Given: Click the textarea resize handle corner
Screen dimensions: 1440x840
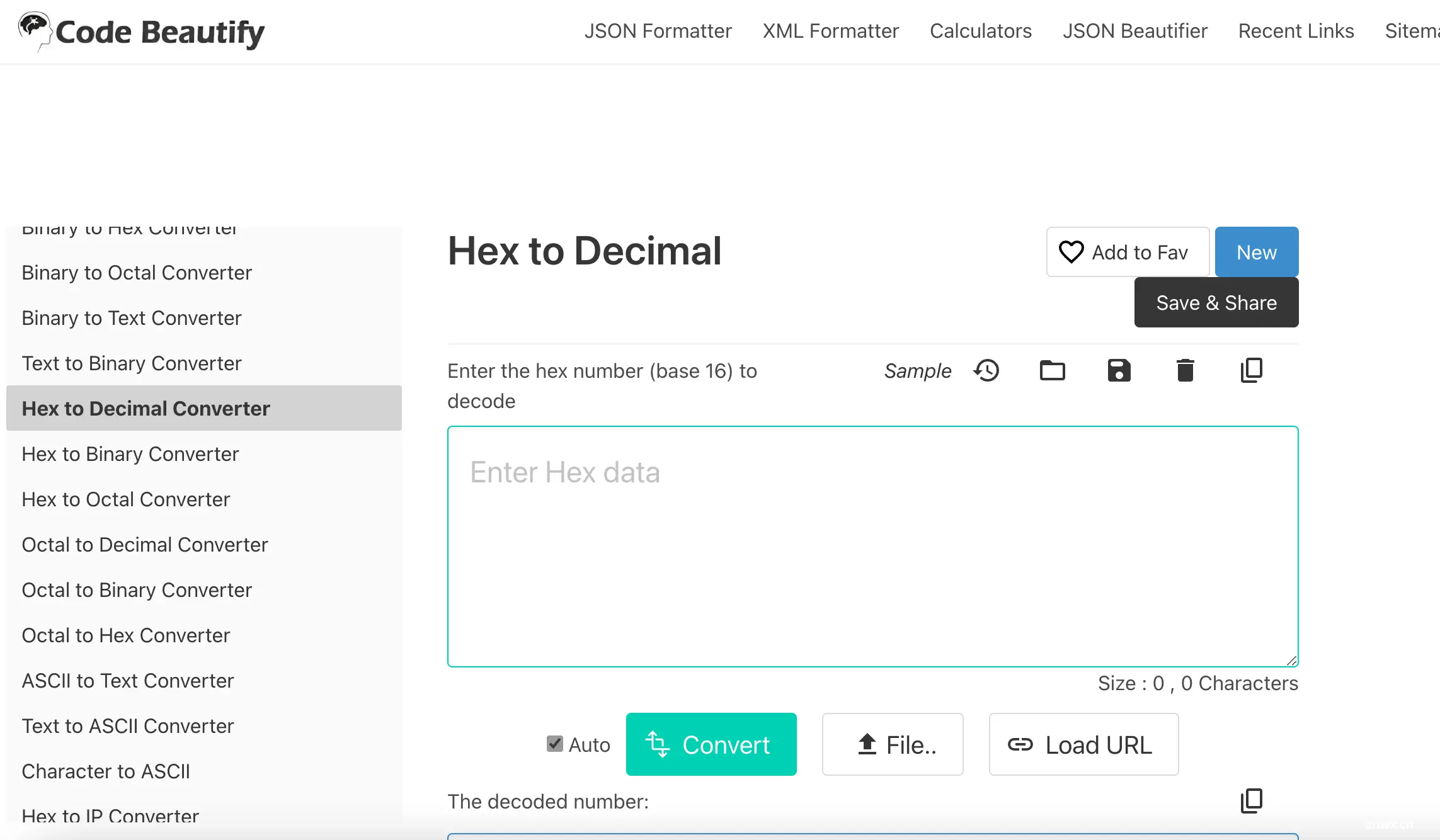Looking at the screenshot, I should (x=1291, y=660).
